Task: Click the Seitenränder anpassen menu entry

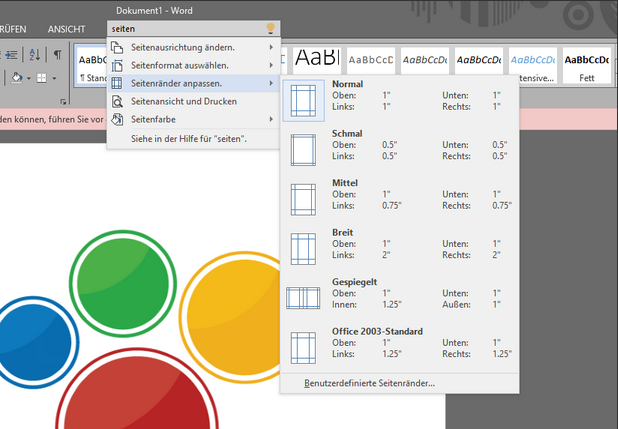Action: coord(194,83)
